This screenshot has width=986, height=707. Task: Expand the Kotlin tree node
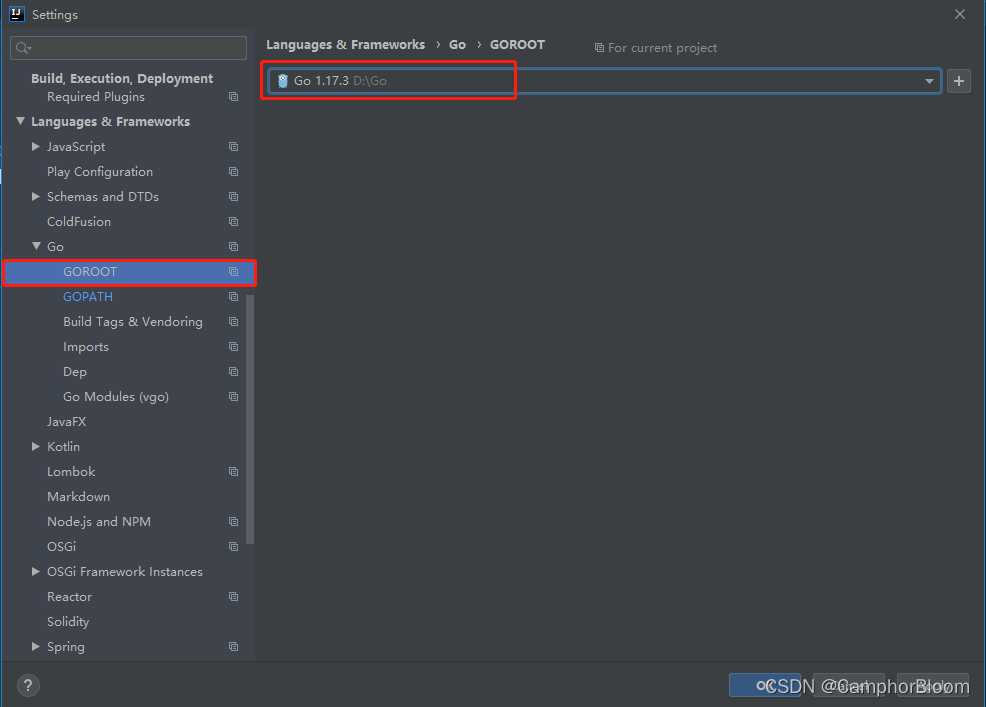pyautogui.click(x=36, y=446)
